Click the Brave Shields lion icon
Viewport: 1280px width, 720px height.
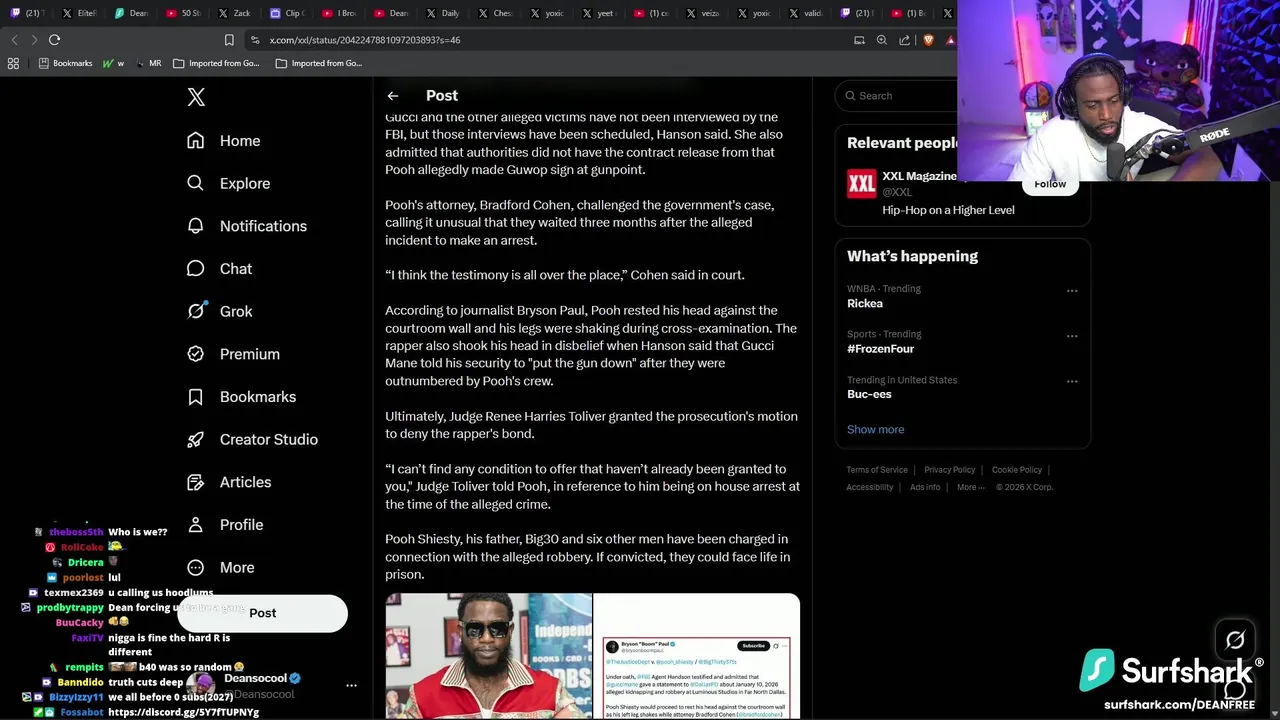(x=928, y=40)
